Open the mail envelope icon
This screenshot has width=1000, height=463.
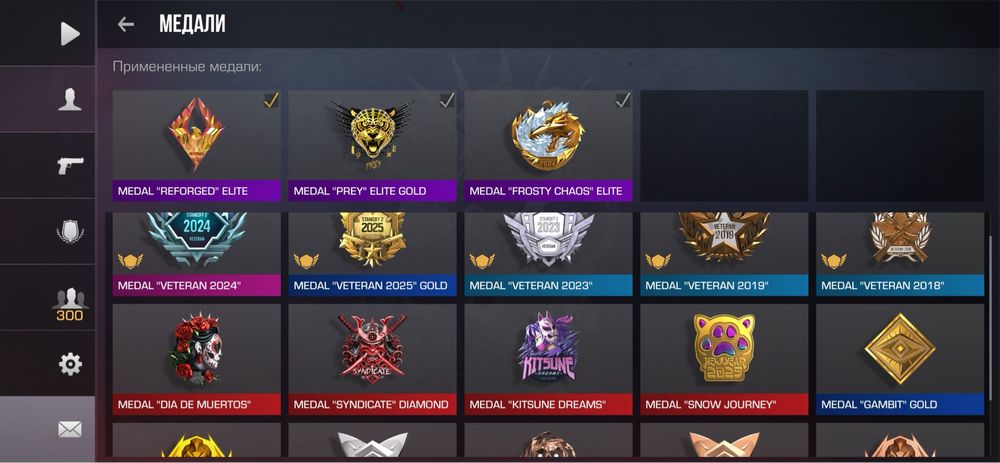tap(70, 430)
